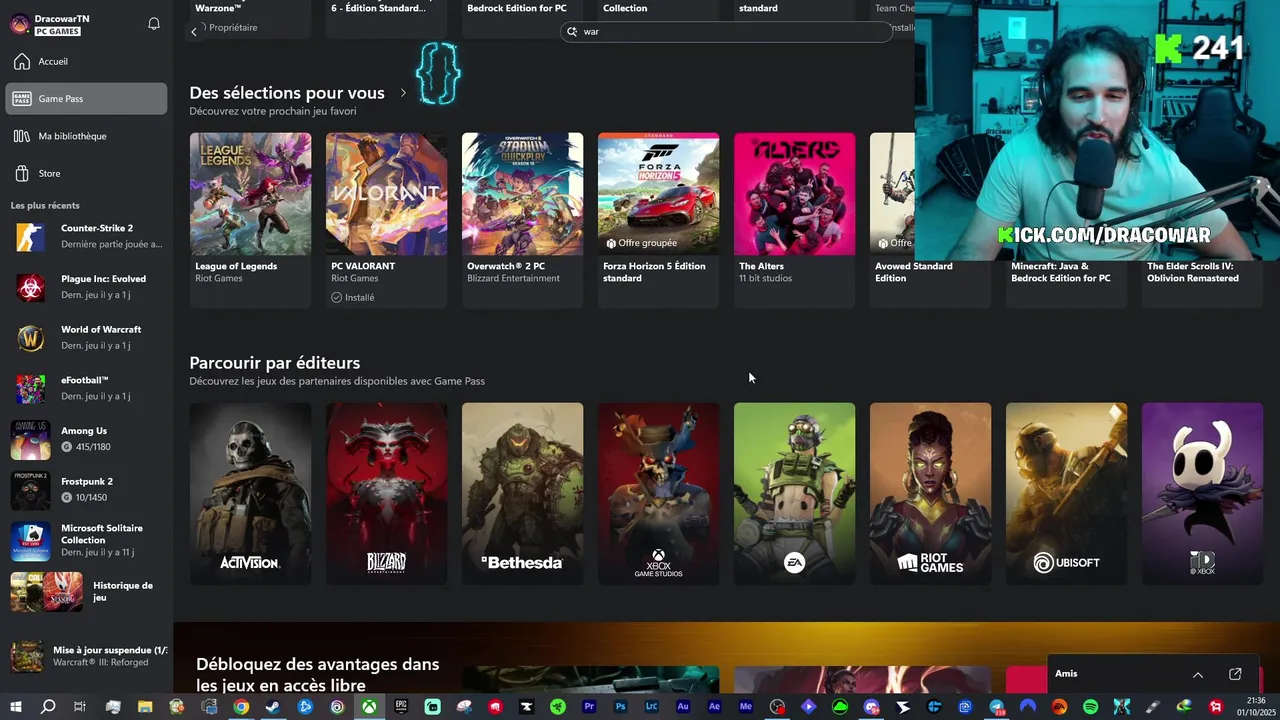Image resolution: width=1280 pixels, height=720 pixels.
Task: Open Ma bibliothèque in the sidebar
Action: [x=86, y=136]
